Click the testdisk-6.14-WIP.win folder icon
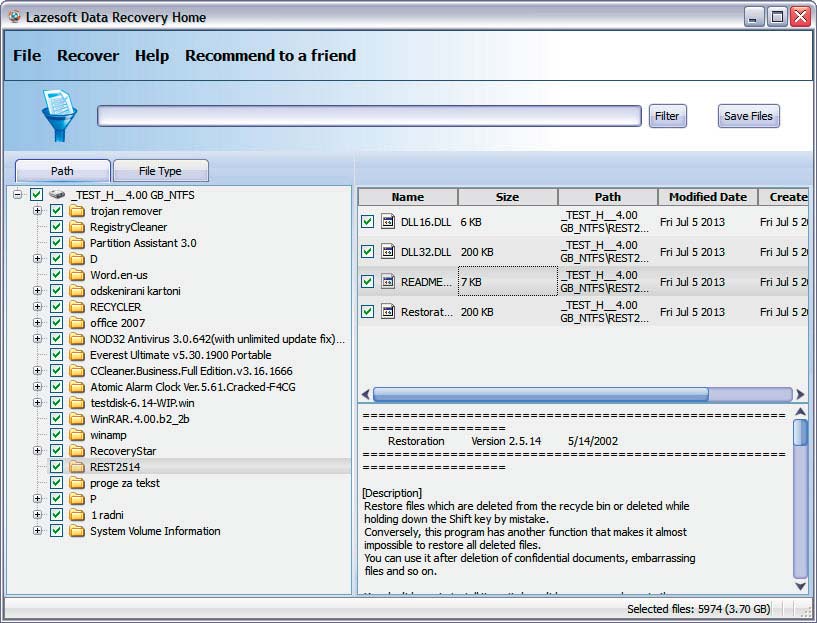The image size is (817, 623). pyautogui.click(x=77, y=403)
